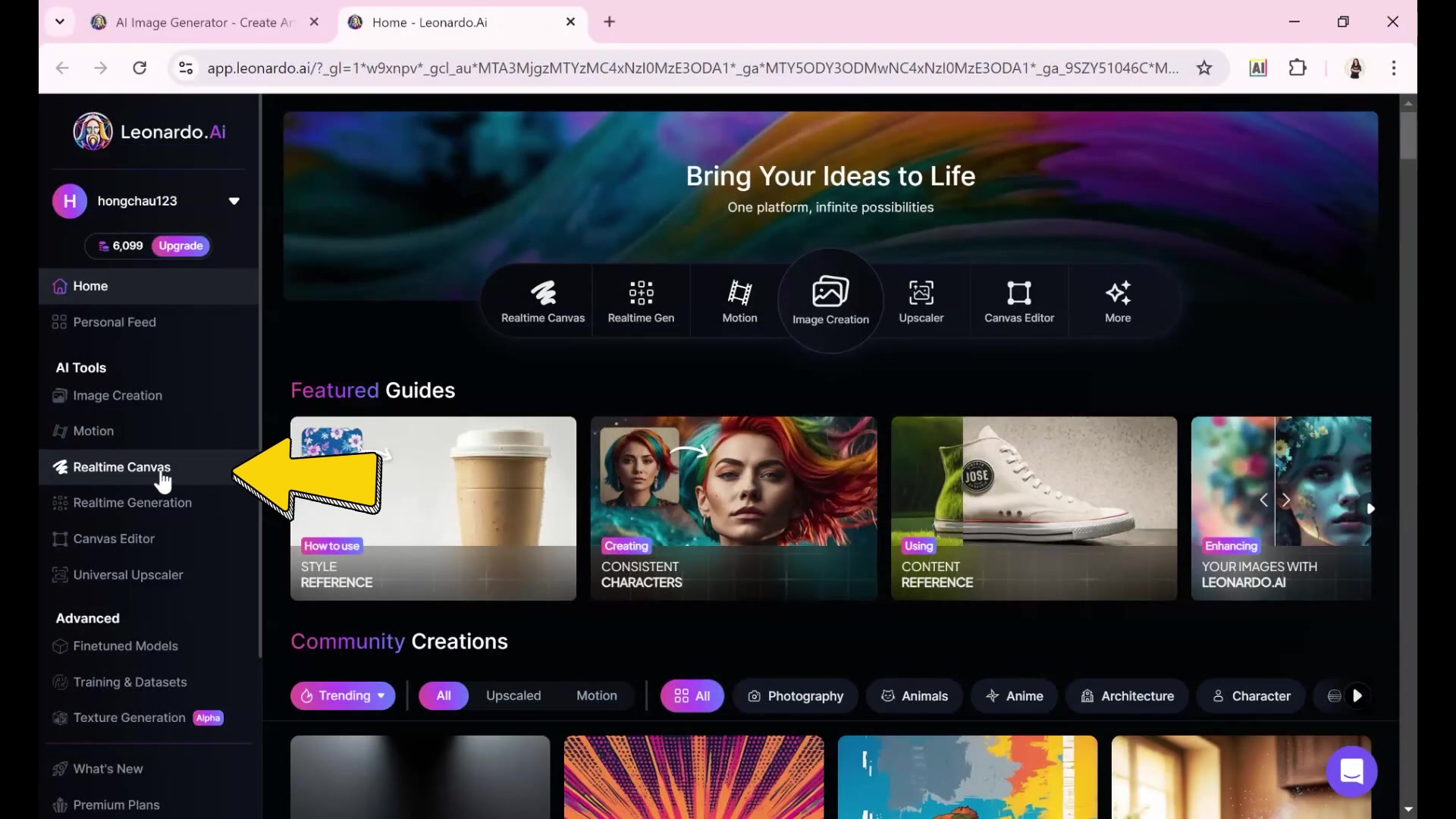Click the Upgrade button
This screenshot has width=1456, height=819.
coord(180,246)
